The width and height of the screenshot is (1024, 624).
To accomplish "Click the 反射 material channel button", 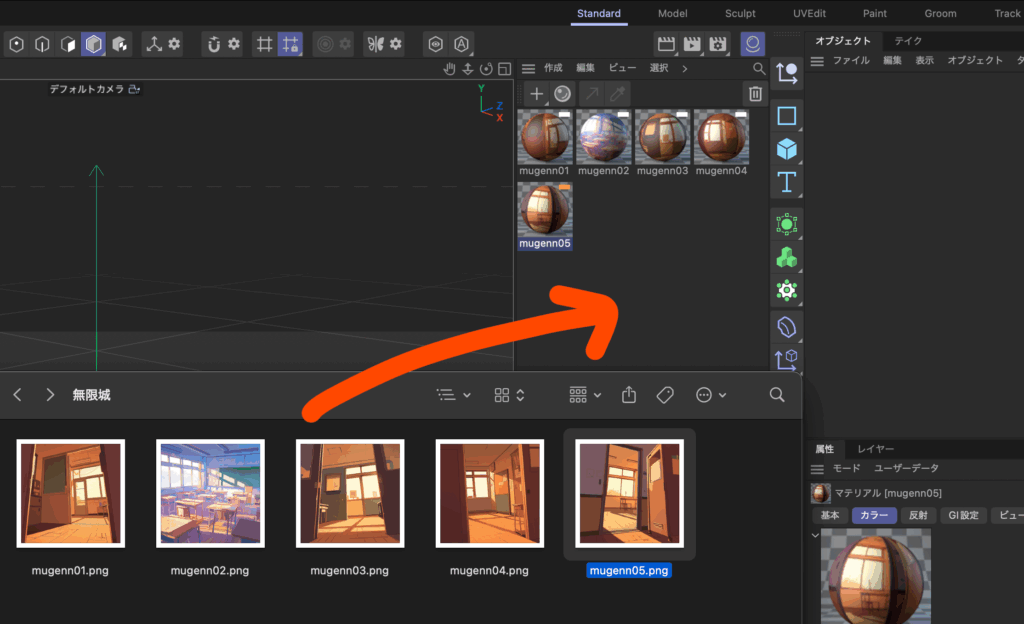I will click(917, 516).
